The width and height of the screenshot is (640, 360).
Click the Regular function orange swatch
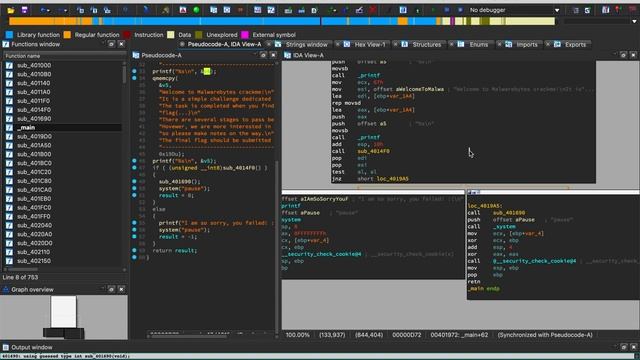tap(67, 35)
